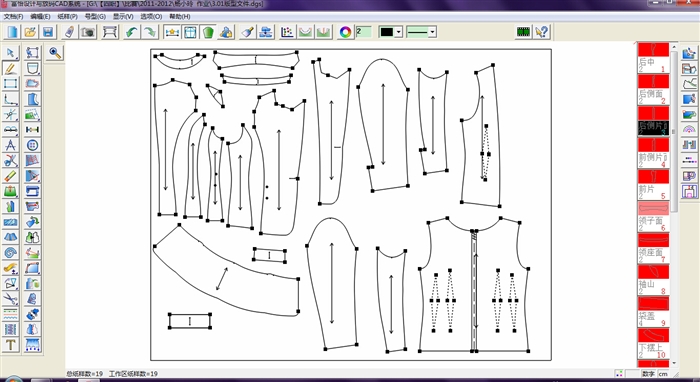This screenshot has height=382, width=700.
Task: Click the digitizer camera icon
Action: [x=88, y=32]
